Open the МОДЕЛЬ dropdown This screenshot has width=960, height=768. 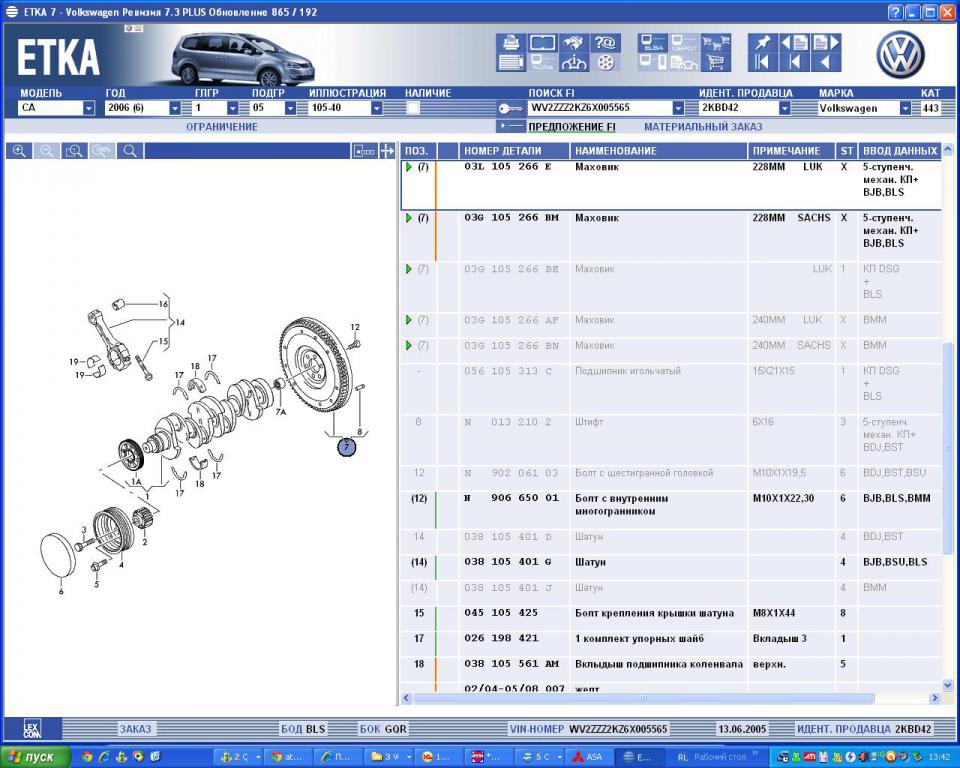(x=89, y=108)
